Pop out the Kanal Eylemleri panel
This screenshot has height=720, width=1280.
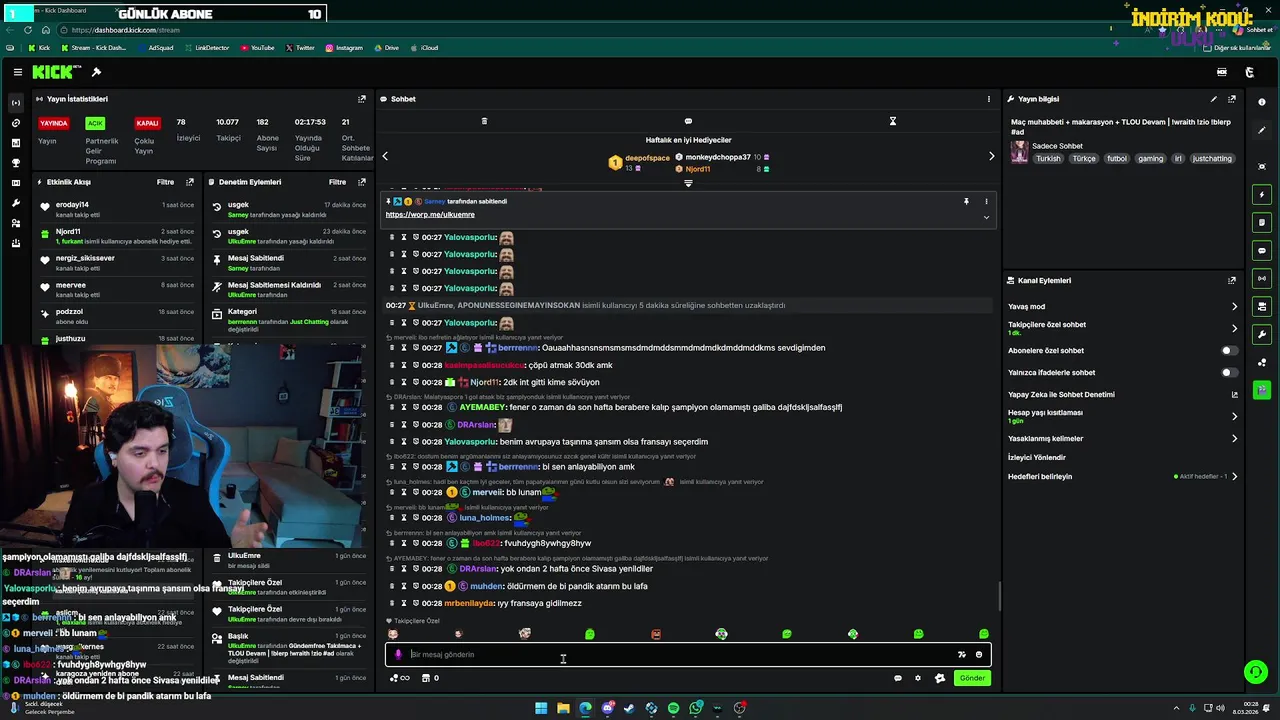[x=1232, y=281]
